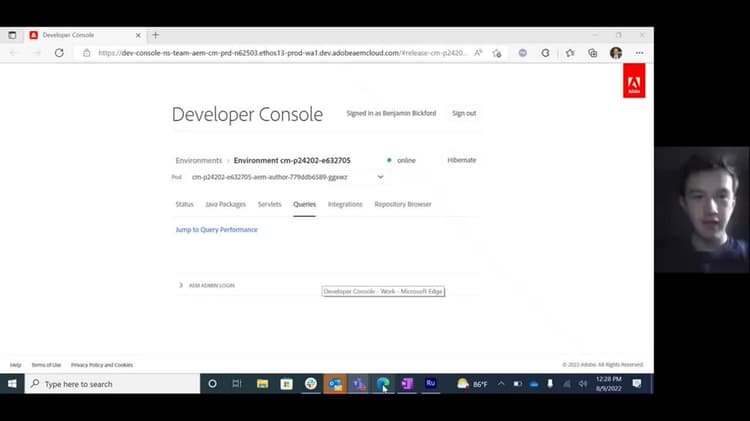The width and height of the screenshot is (750, 421).
Task: Switch to the Status tab
Action: tap(184, 204)
